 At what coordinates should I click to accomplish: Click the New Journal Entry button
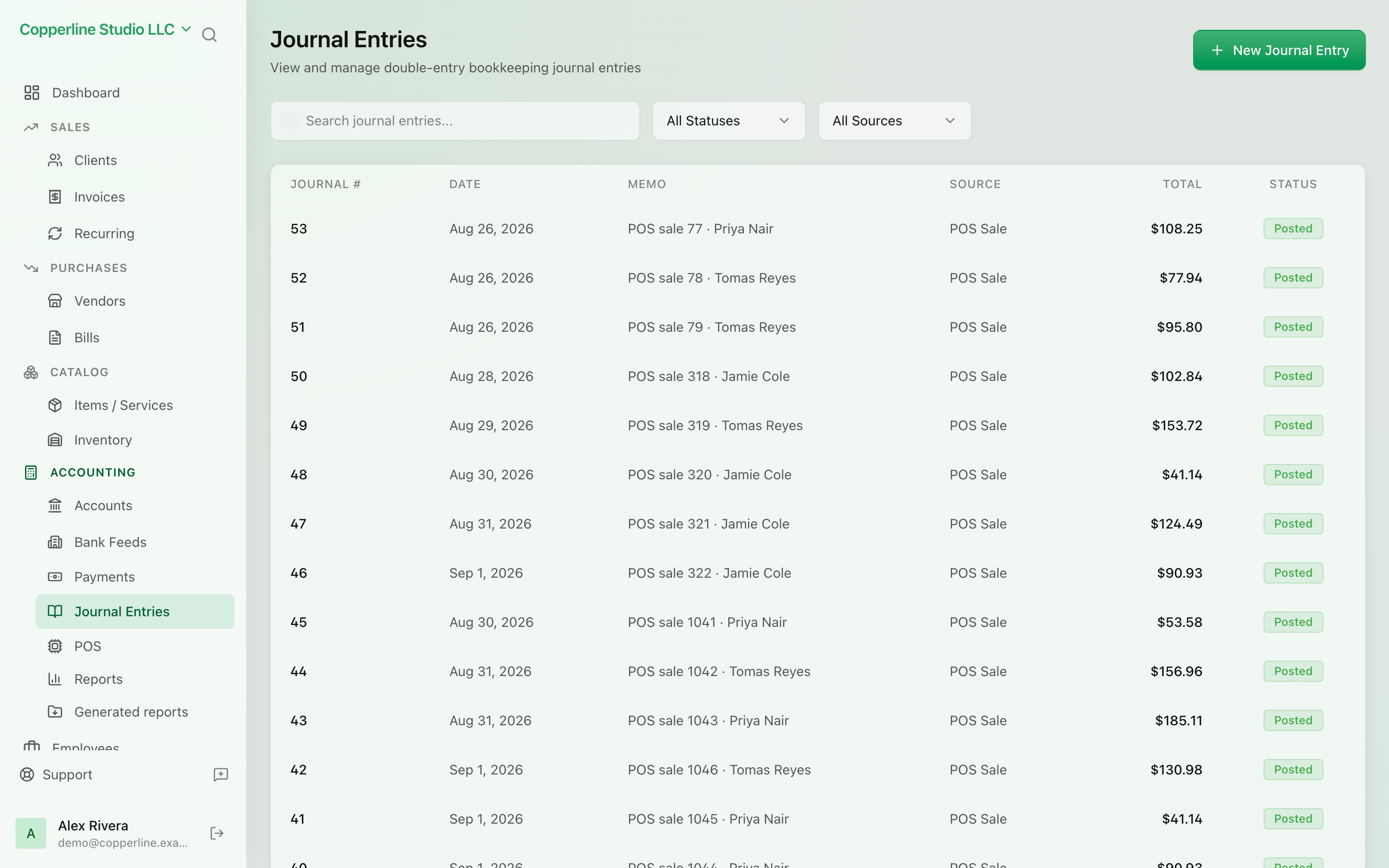(1279, 50)
